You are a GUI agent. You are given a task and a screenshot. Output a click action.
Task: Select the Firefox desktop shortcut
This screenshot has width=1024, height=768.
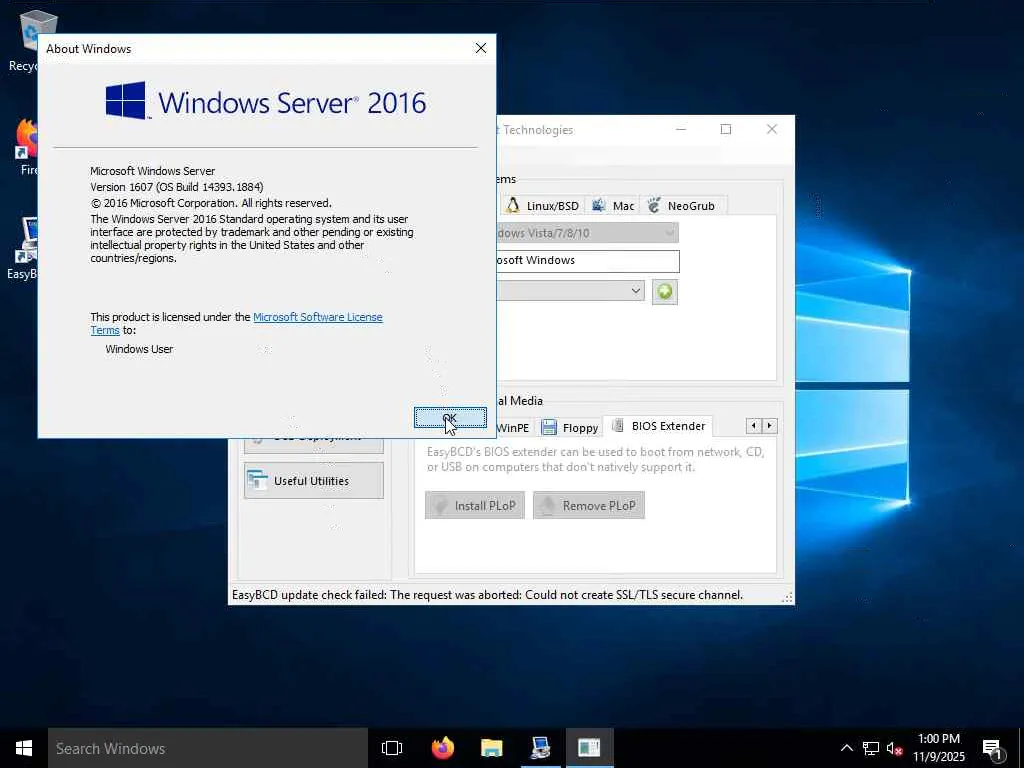(25, 147)
